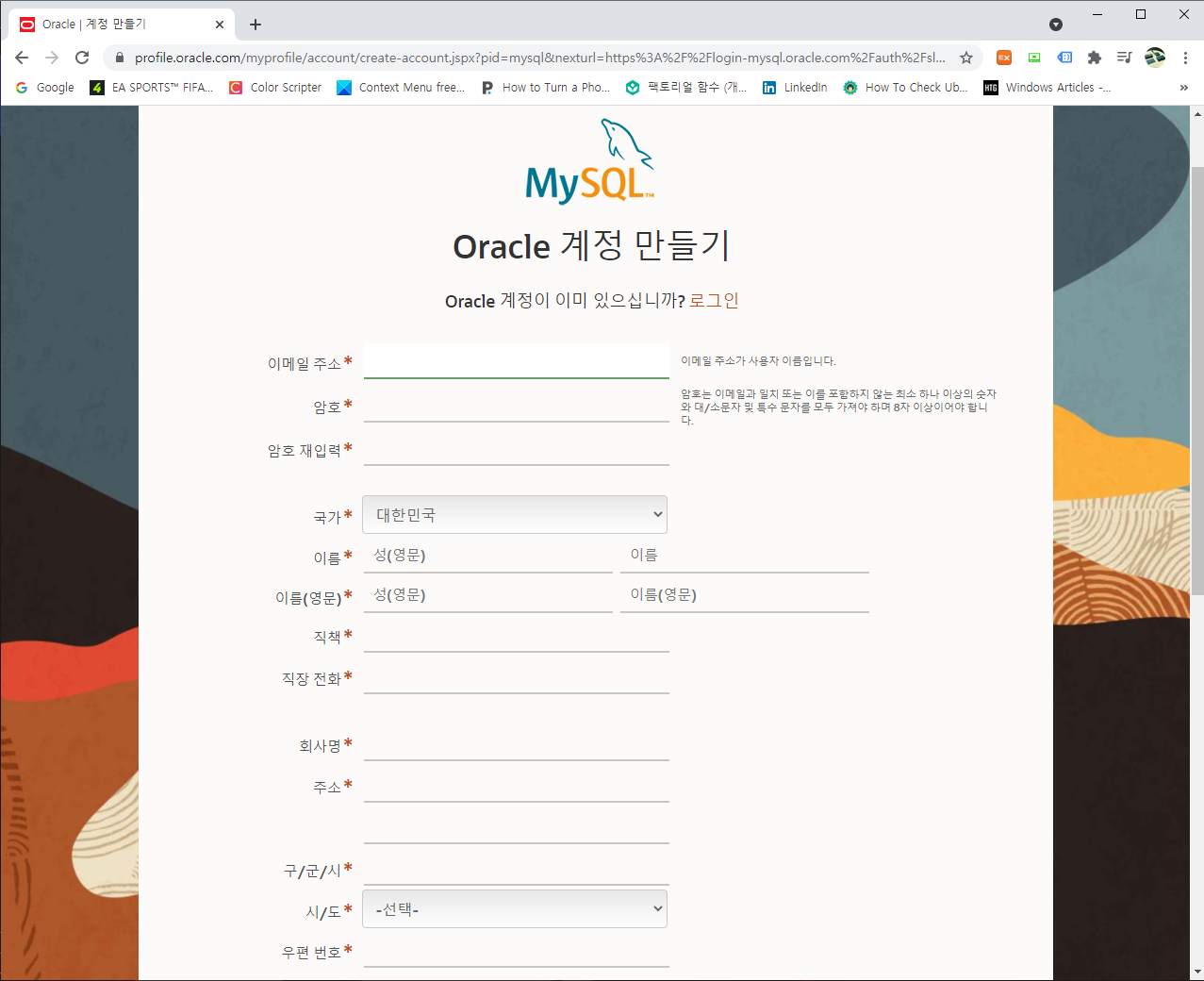Click the browser Back arrow
This screenshot has height=981, width=1204.
tap(22, 58)
